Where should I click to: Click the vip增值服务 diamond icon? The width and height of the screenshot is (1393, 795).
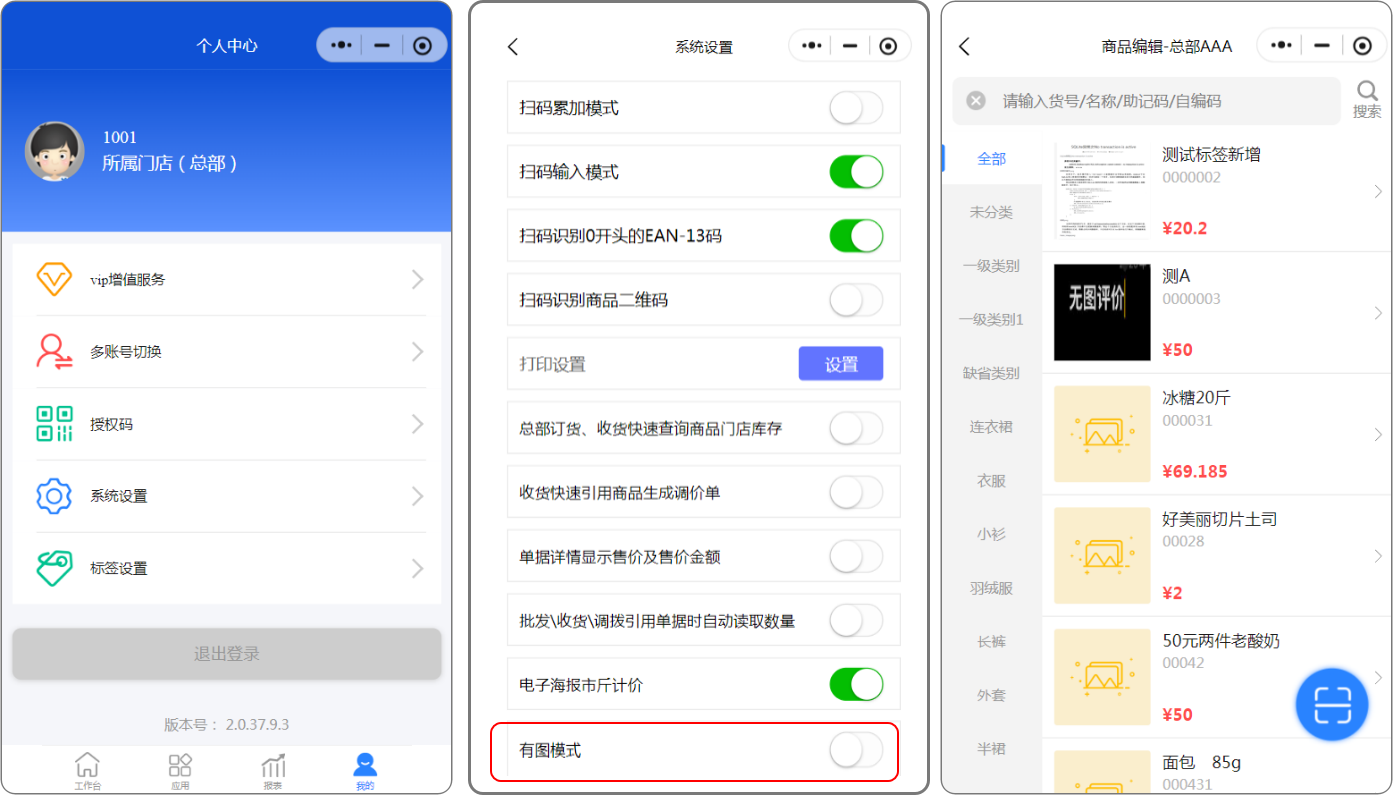pos(54,279)
